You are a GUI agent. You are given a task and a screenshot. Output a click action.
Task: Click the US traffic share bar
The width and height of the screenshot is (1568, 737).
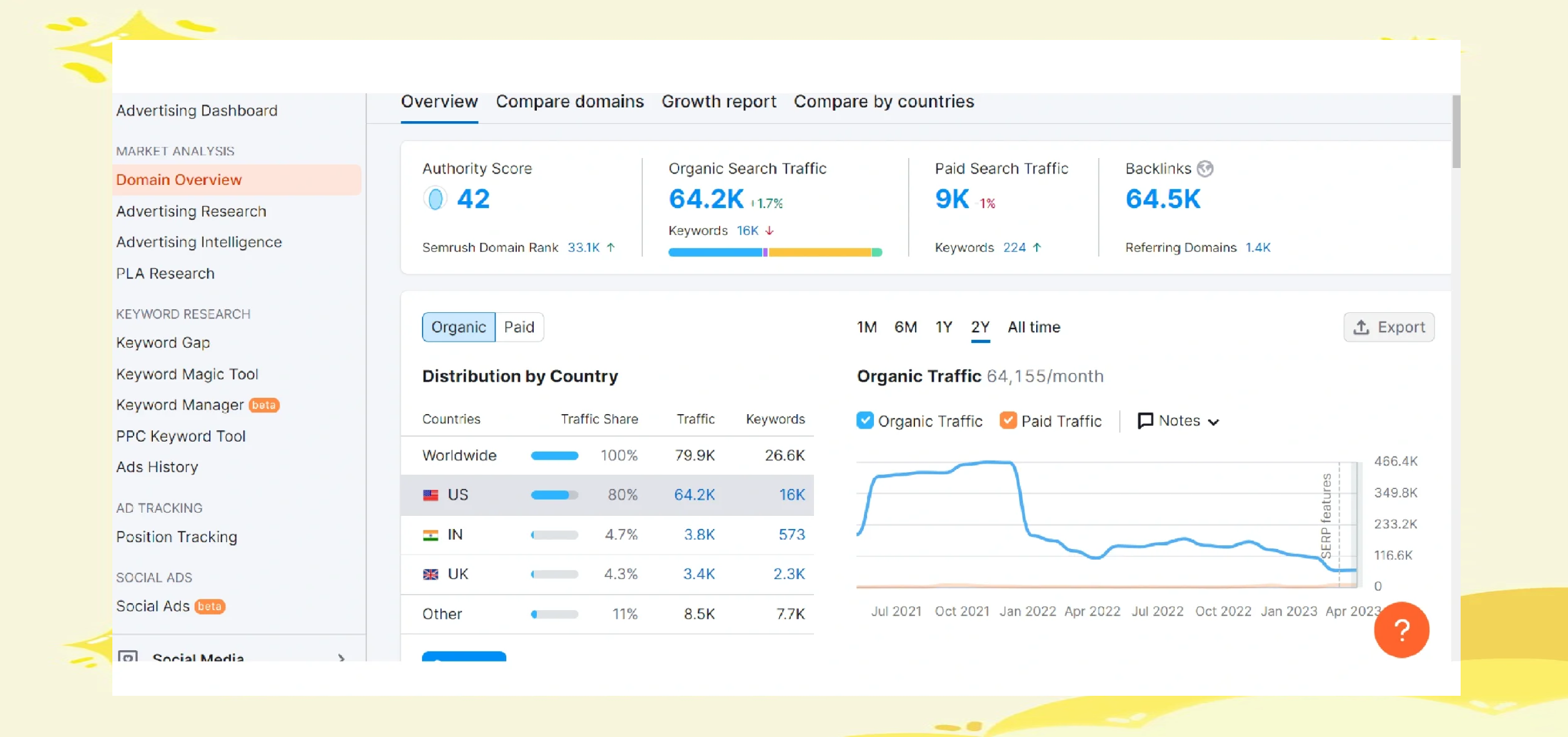[x=554, y=495]
